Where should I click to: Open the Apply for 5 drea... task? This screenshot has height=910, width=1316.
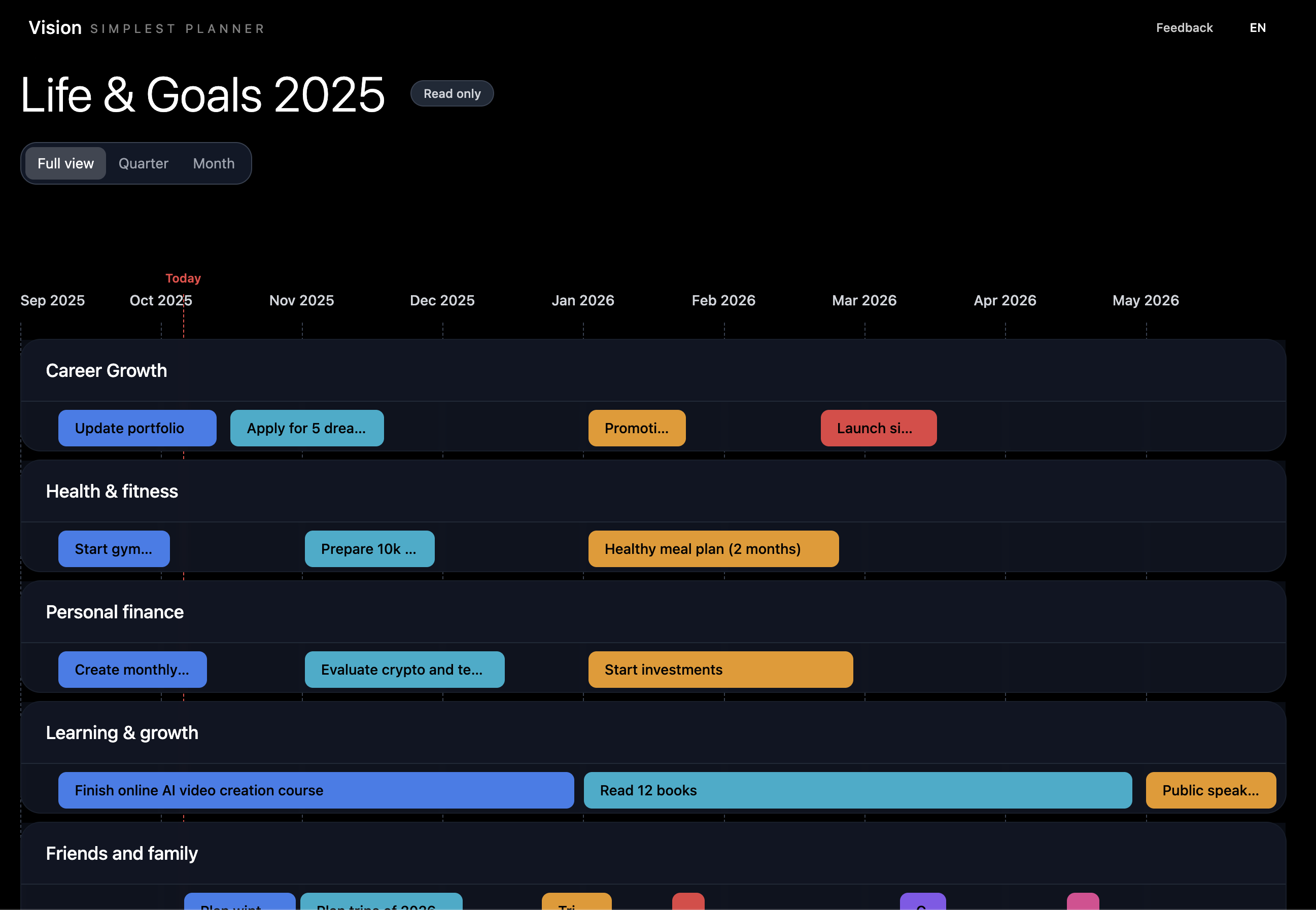pyautogui.click(x=306, y=428)
